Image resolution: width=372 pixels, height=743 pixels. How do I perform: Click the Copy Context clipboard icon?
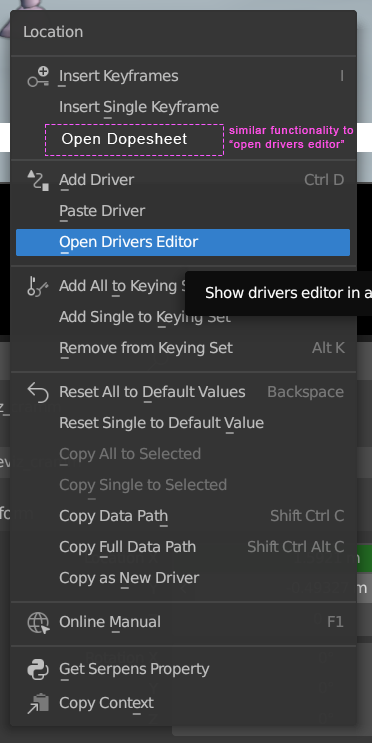pos(38,703)
